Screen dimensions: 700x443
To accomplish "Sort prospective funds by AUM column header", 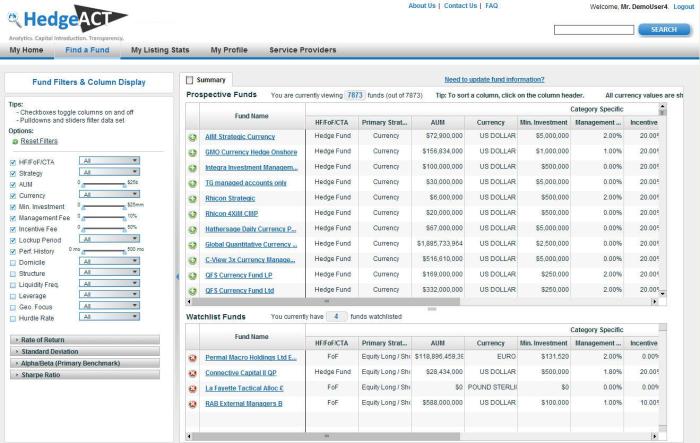I will click(x=438, y=122).
